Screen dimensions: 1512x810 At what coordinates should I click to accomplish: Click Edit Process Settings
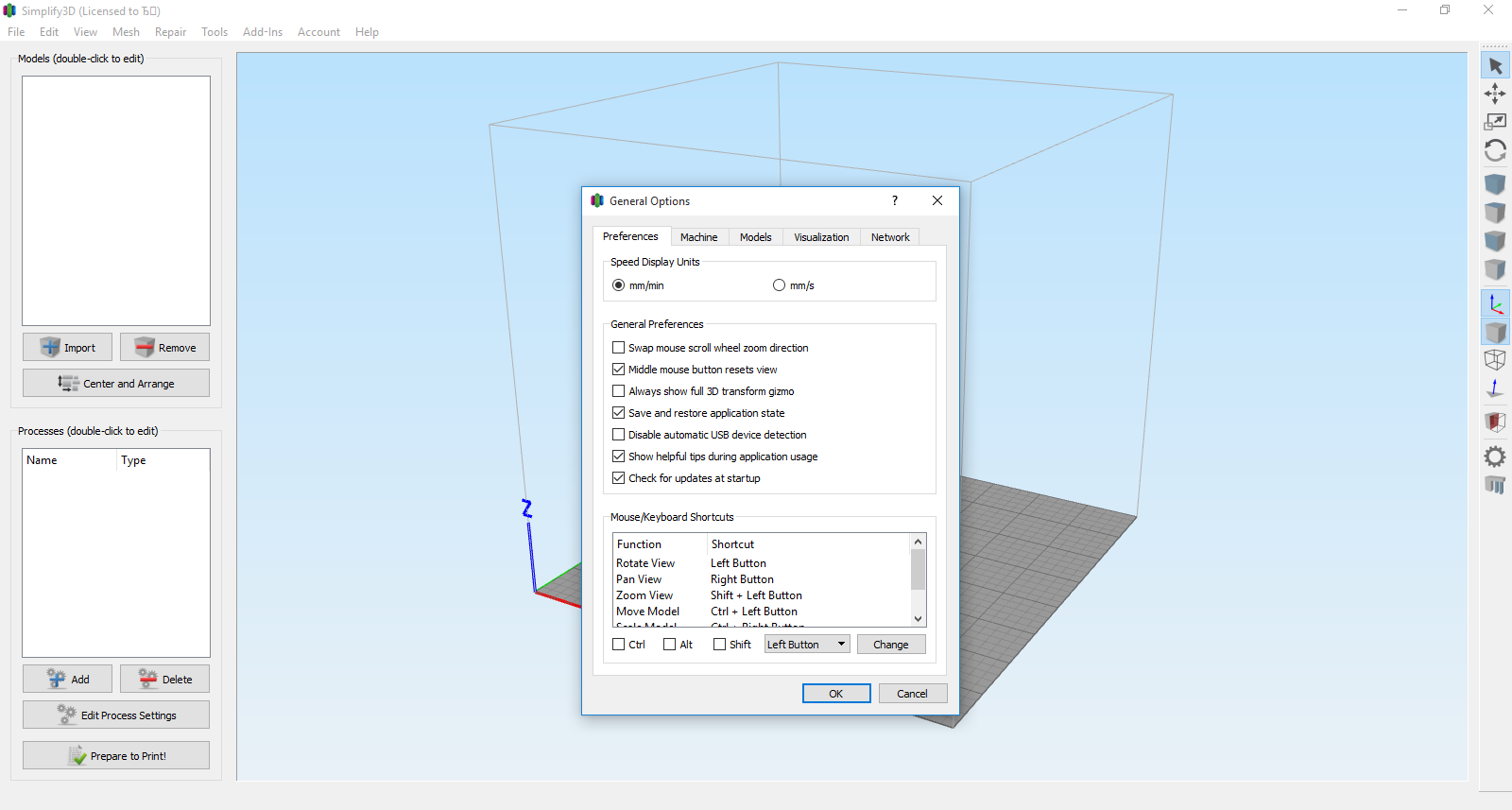coord(116,715)
